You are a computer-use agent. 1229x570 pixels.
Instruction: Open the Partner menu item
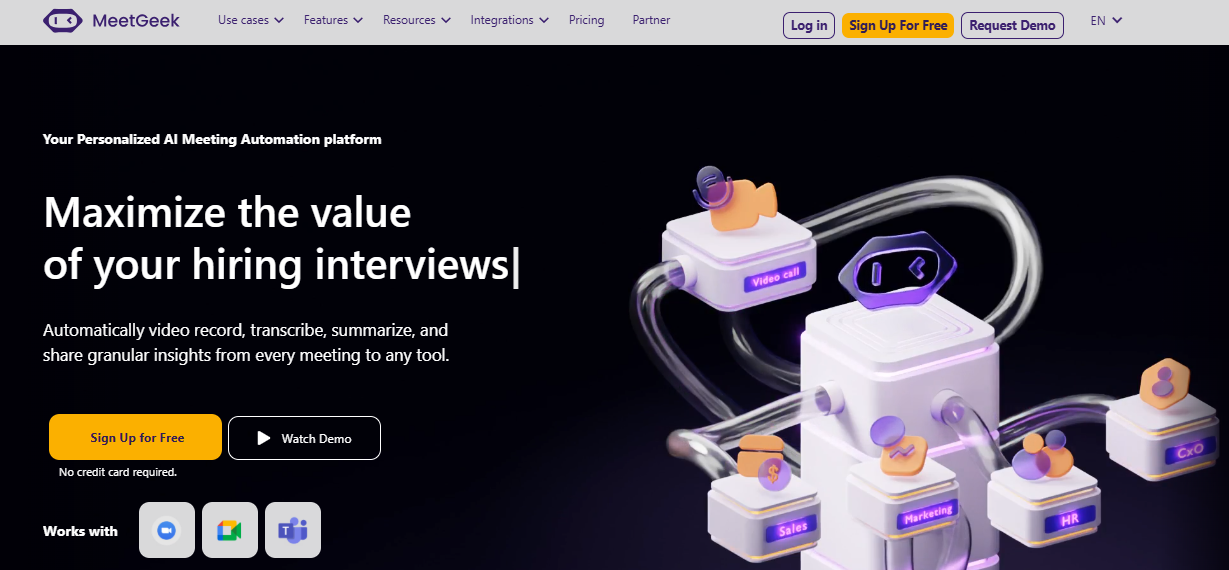[x=652, y=20]
